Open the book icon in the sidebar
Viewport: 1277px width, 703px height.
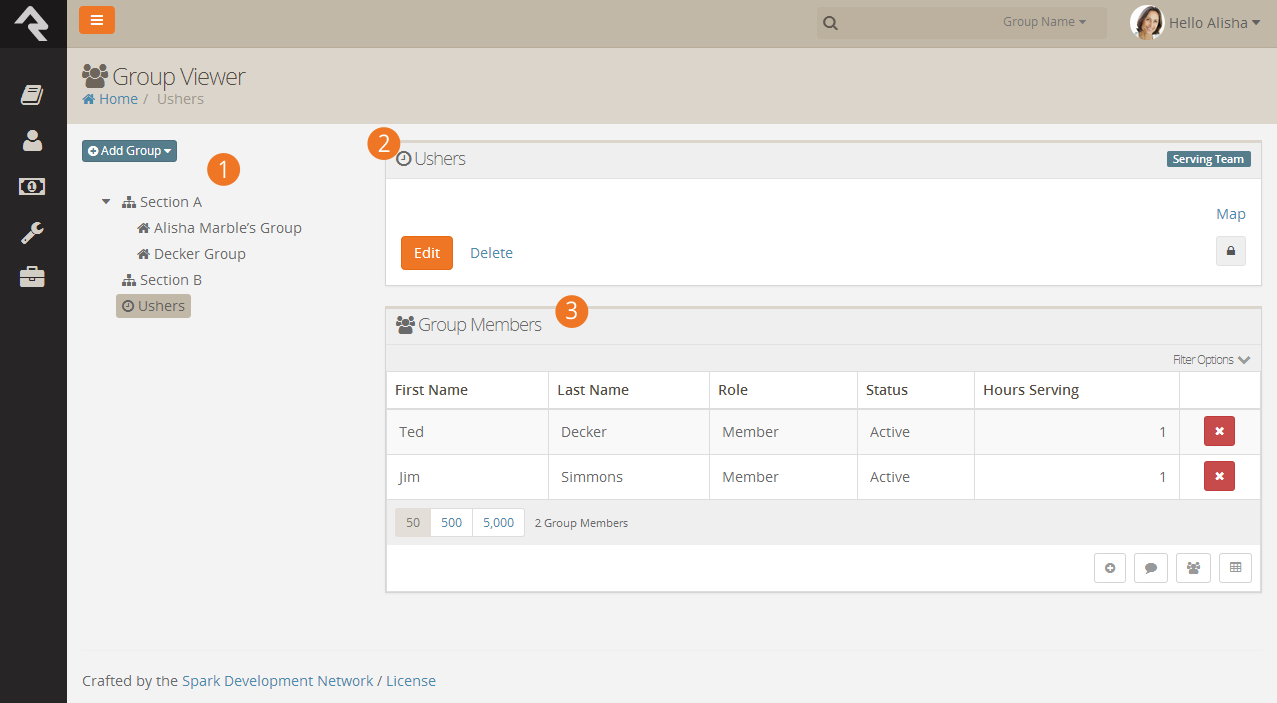(x=32, y=95)
